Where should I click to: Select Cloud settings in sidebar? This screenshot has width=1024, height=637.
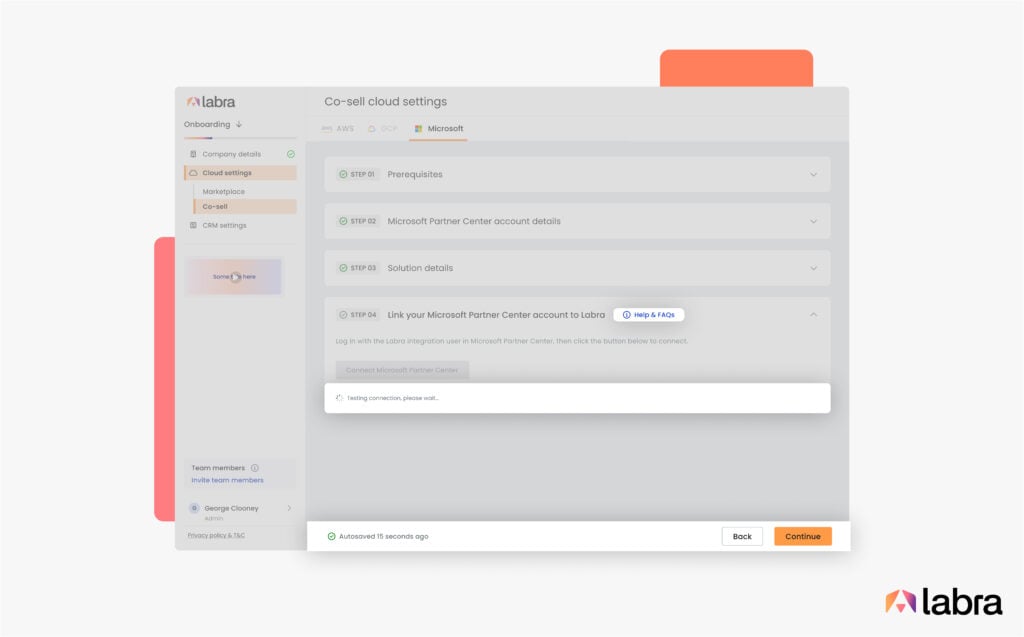click(240, 172)
